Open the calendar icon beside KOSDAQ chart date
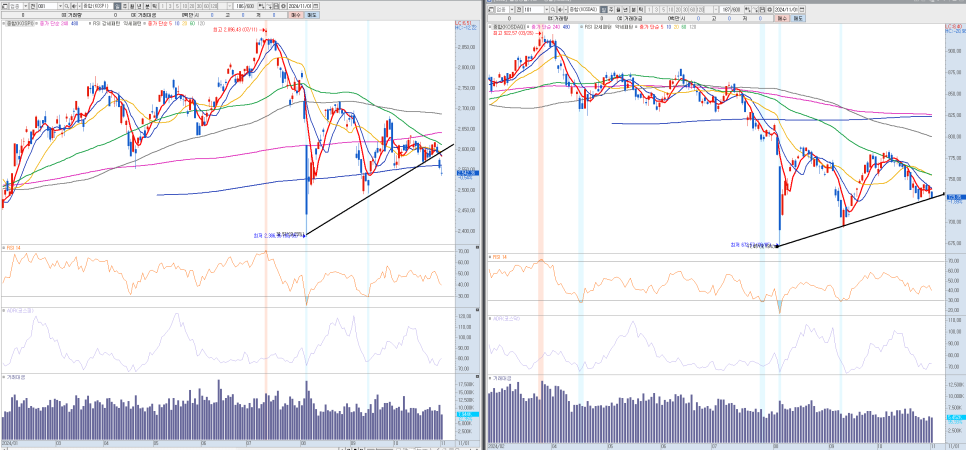Image resolution: width=966 pixels, height=450 pixels. click(802, 9)
